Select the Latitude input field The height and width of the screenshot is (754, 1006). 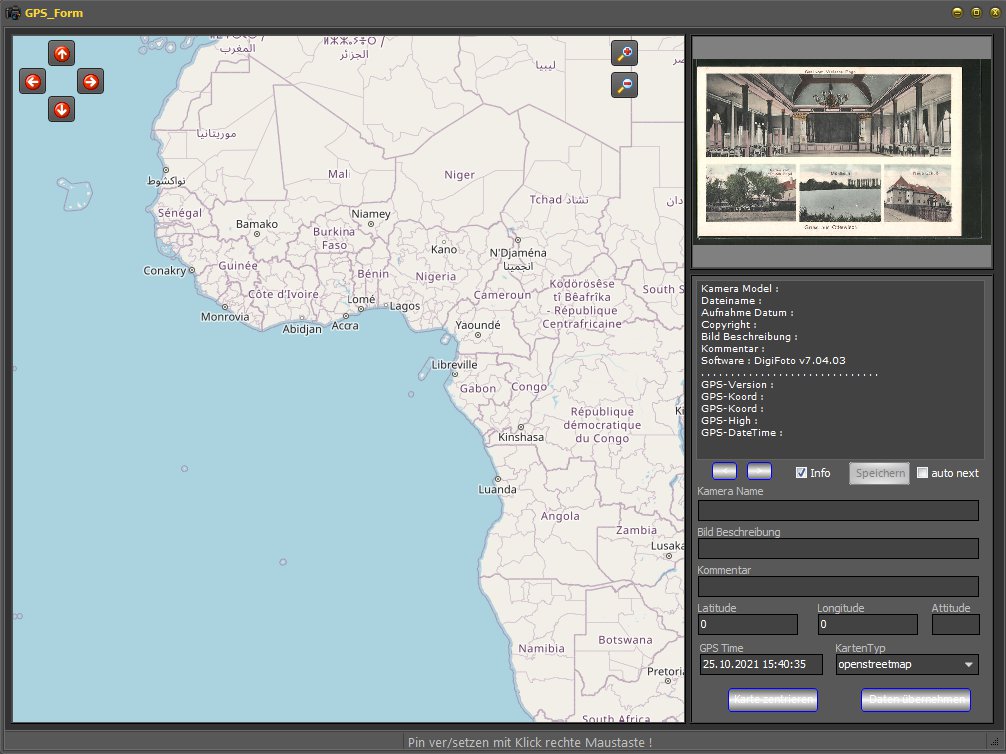tap(747, 625)
